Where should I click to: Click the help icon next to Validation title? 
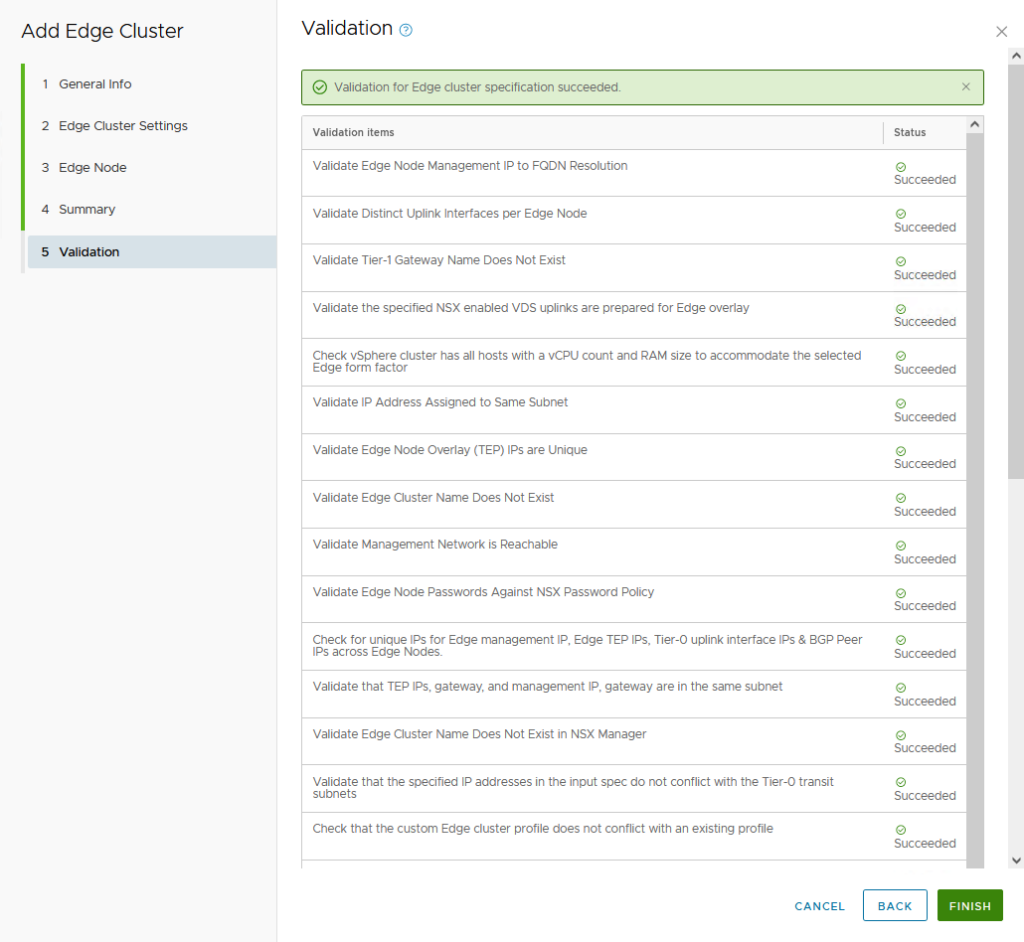[406, 30]
